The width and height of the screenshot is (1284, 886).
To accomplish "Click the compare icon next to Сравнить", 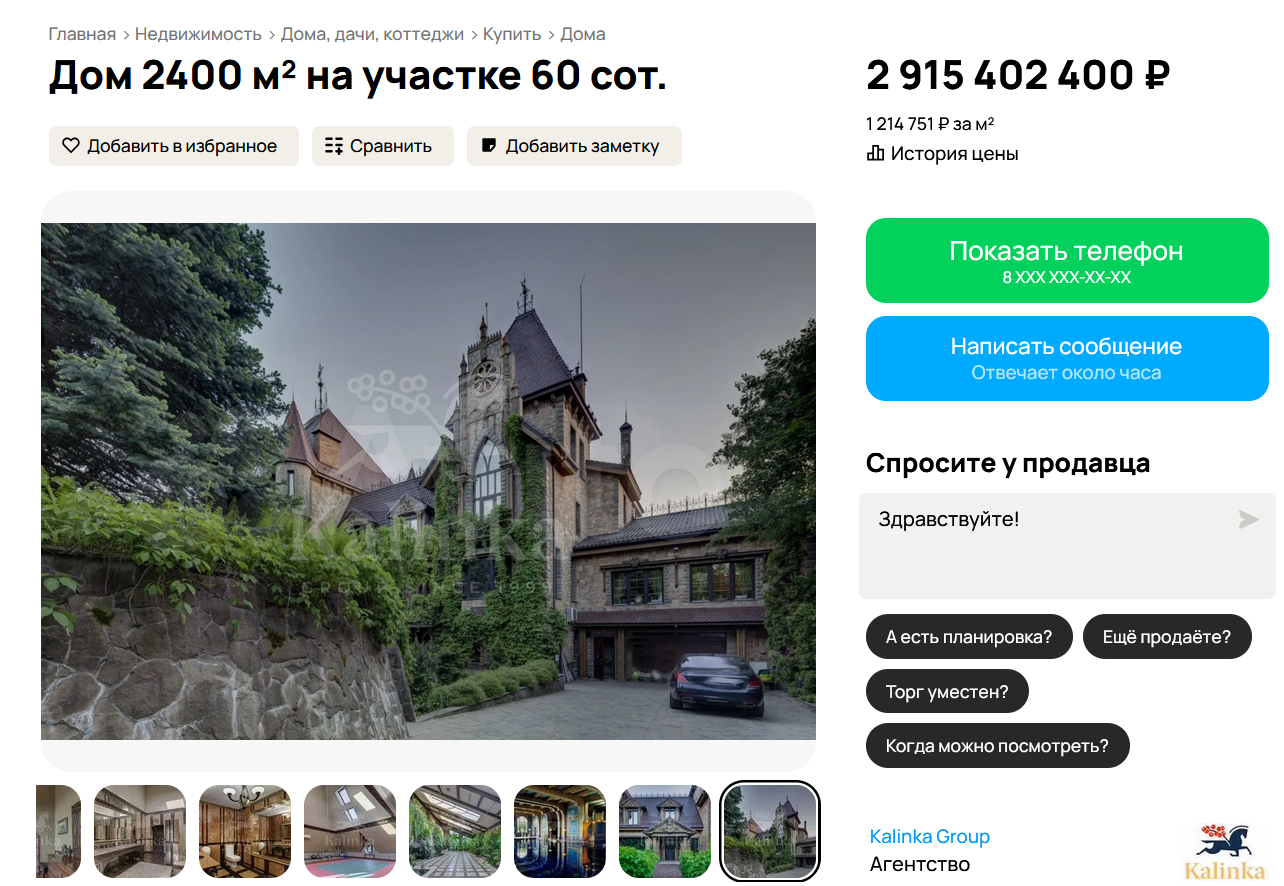I will coord(334,146).
